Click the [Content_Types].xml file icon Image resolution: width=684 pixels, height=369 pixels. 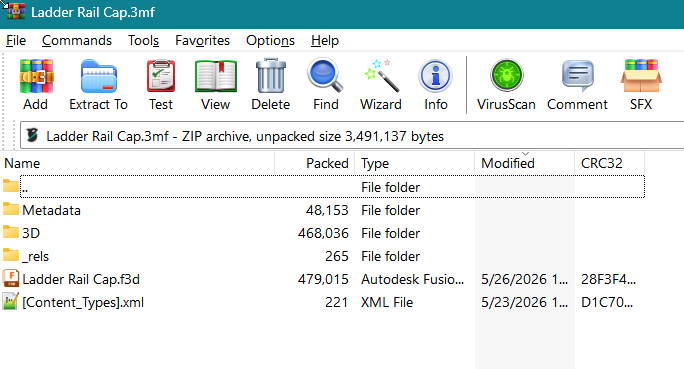point(11,301)
